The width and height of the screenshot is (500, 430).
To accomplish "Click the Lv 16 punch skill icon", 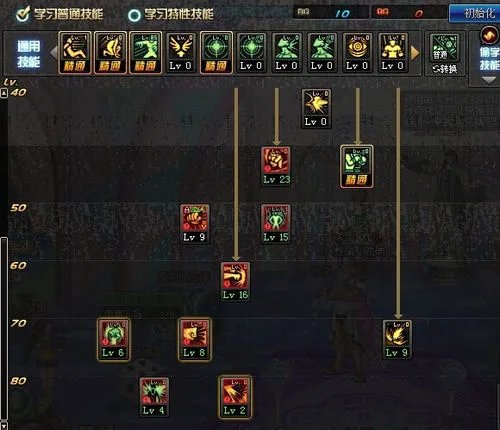I will pos(235,281).
